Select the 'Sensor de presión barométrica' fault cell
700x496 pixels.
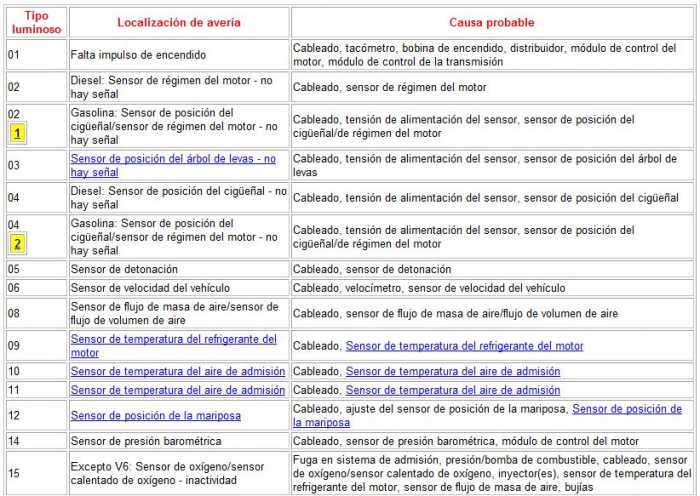(143, 441)
